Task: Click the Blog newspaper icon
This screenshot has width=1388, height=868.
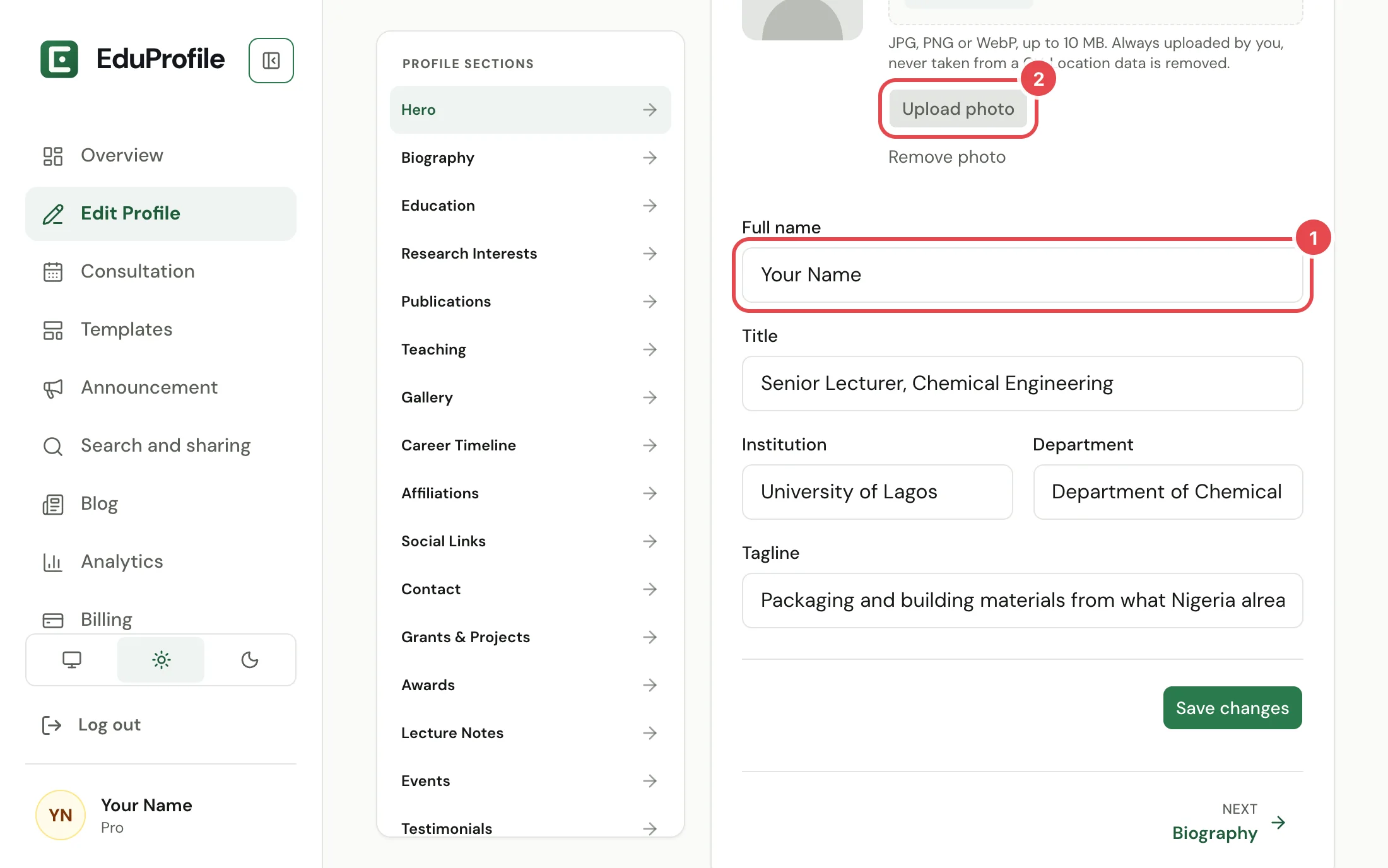Action: pyautogui.click(x=53, y=504)
